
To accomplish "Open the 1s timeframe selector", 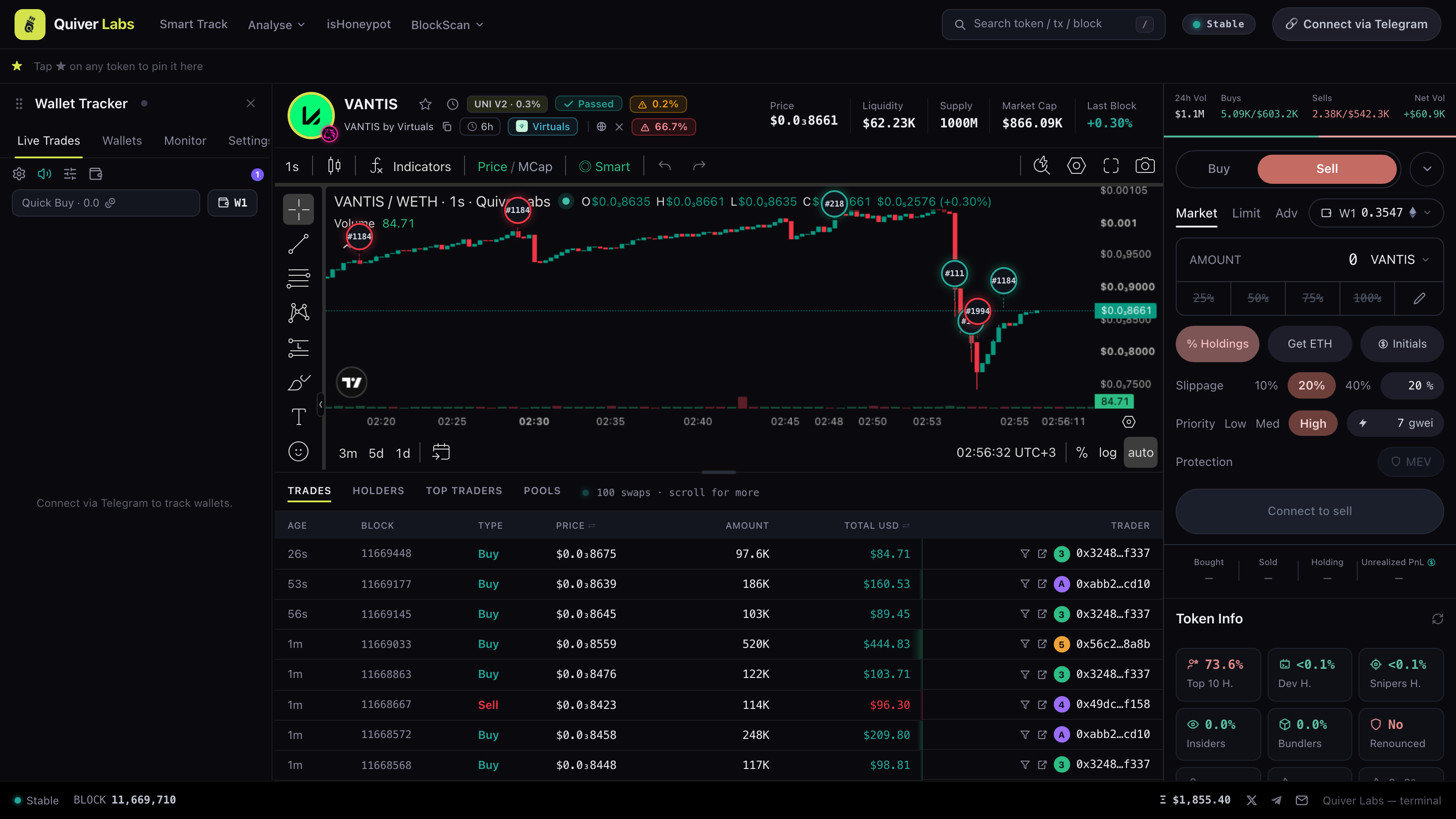I will (x=292, y=166).
